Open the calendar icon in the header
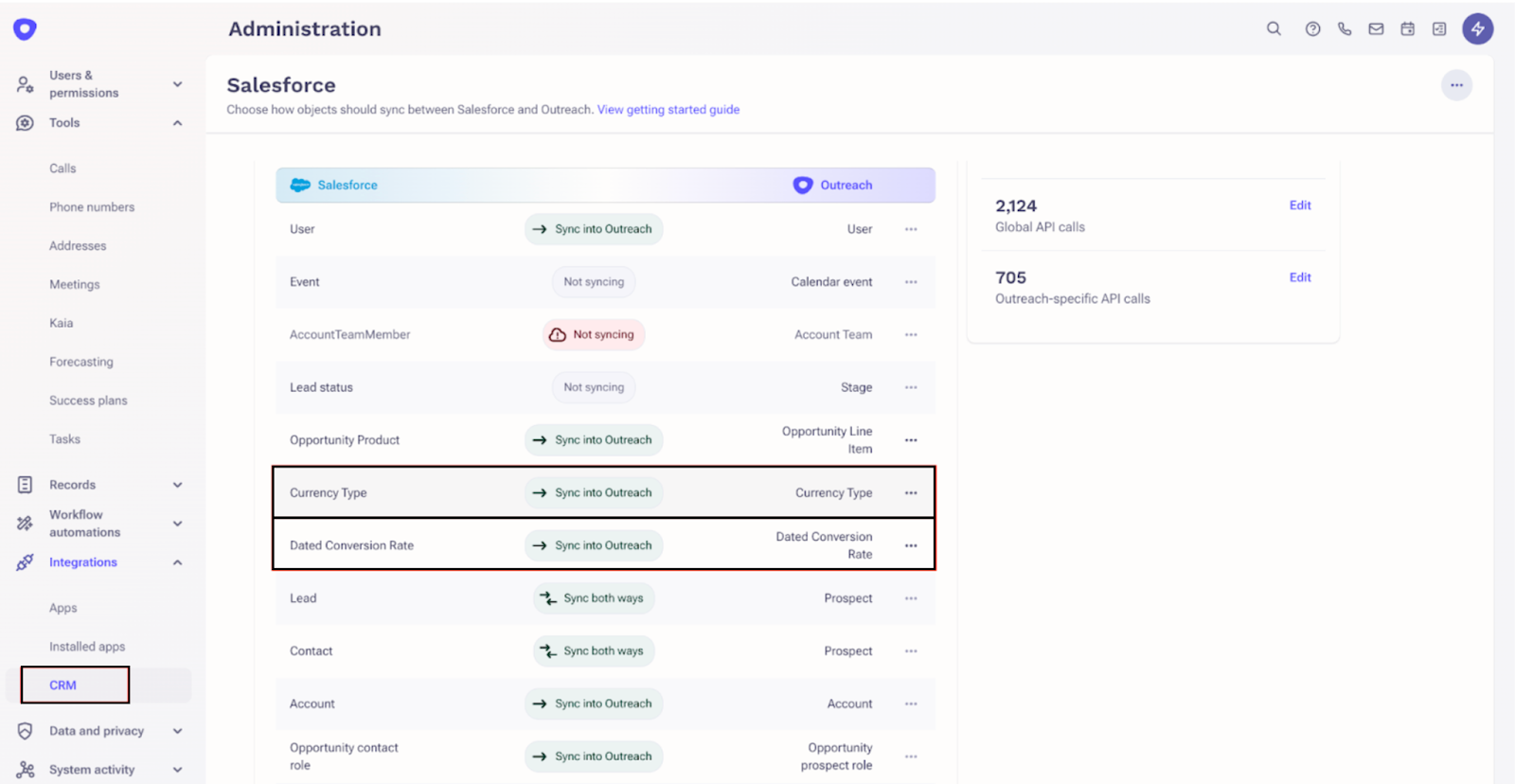Viewport: 1515px width, 784px height. [x=1408, y=28]
